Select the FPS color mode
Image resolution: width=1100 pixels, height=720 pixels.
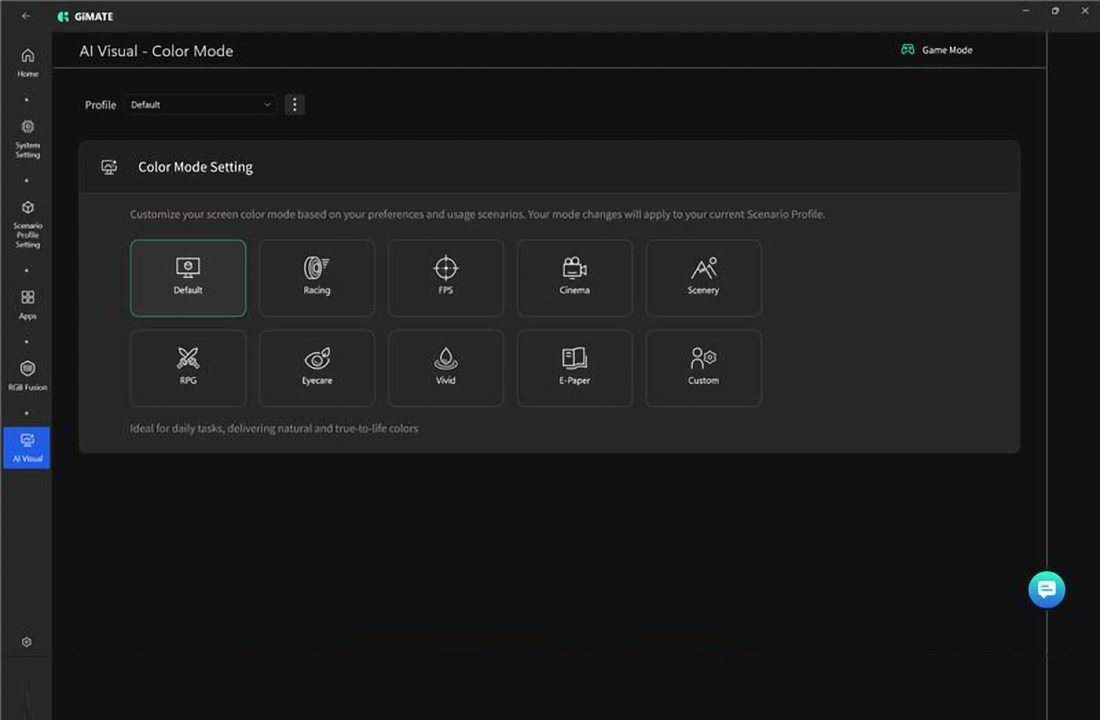445,278
